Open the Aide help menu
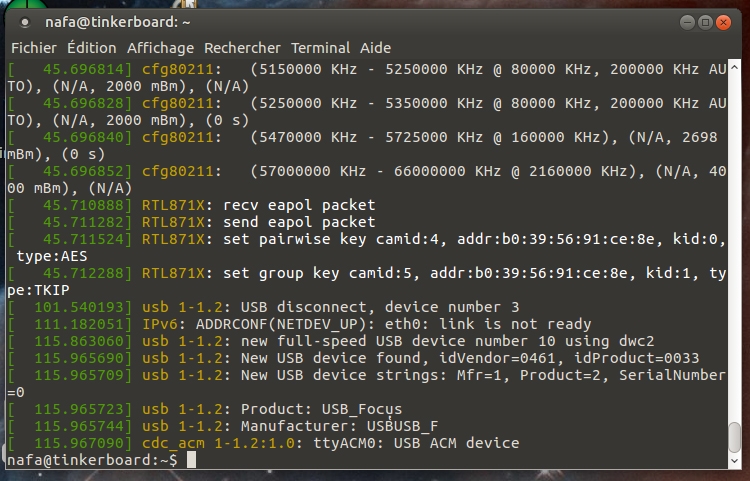750x481 pixels. [375, 47]
